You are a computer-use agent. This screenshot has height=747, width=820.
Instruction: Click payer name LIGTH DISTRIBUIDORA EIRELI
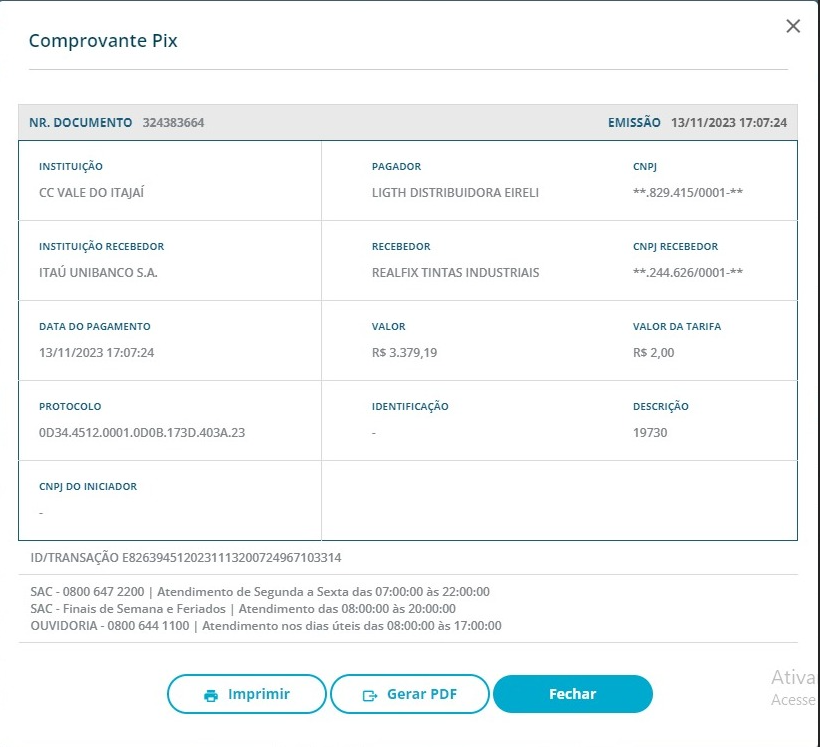455,193
